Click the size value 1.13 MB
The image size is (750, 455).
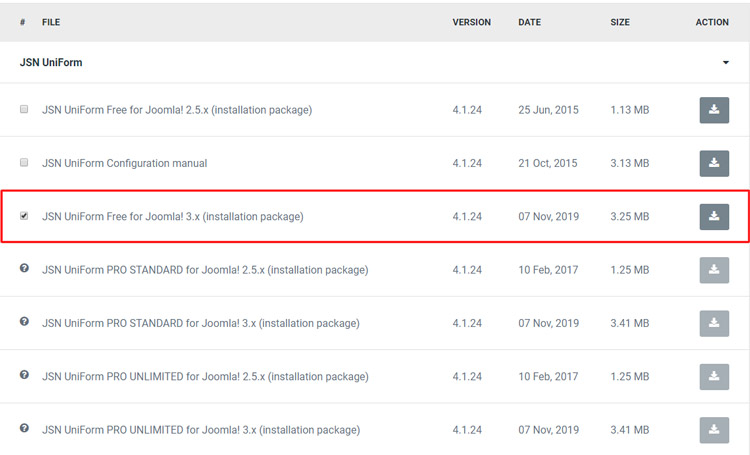click(x=629, y=110)
